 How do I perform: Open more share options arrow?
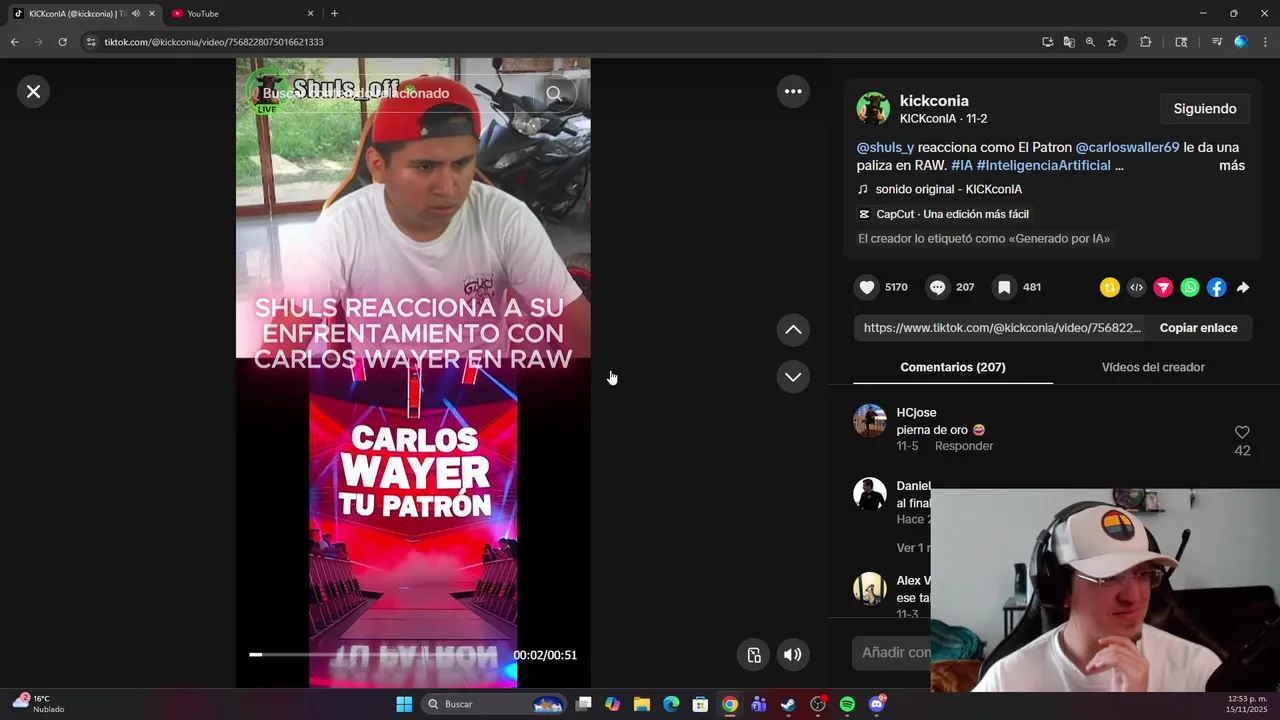1243,288
